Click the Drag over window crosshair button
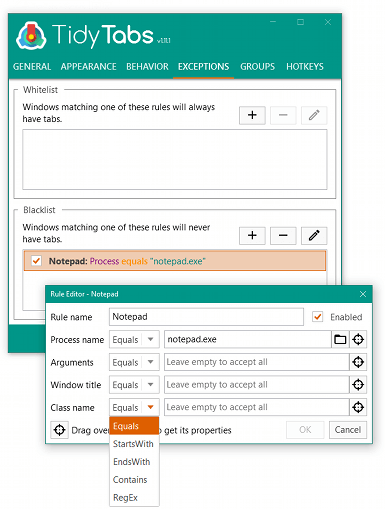 pos(59,430)
